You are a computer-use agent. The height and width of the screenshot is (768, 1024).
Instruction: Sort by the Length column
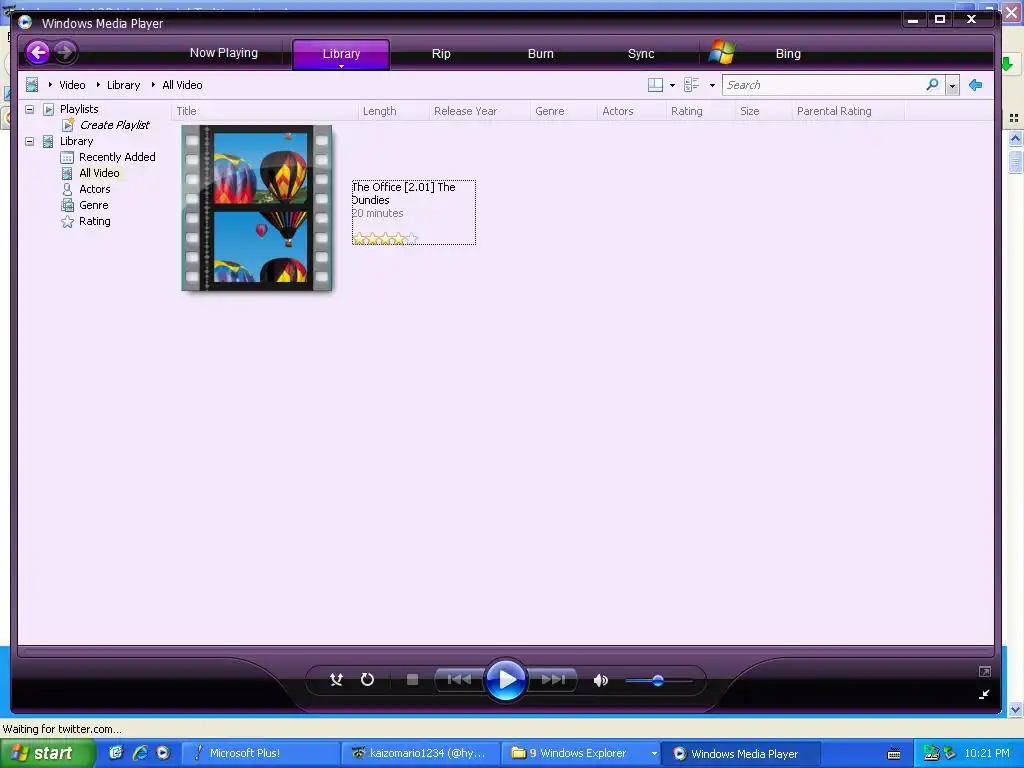pyautogui.click(x=393, y=111)
